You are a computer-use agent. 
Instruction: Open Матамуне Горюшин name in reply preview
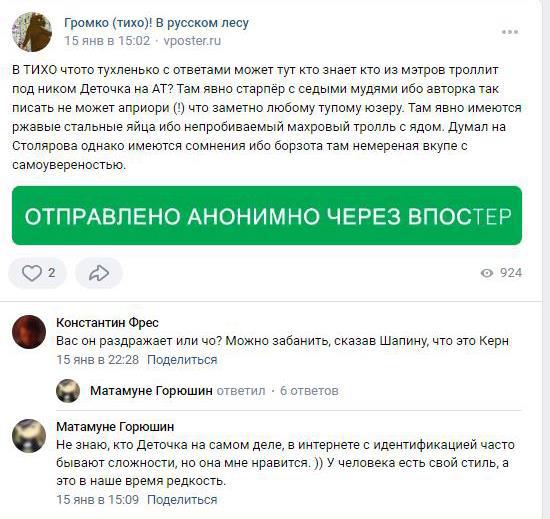point(151,391)
